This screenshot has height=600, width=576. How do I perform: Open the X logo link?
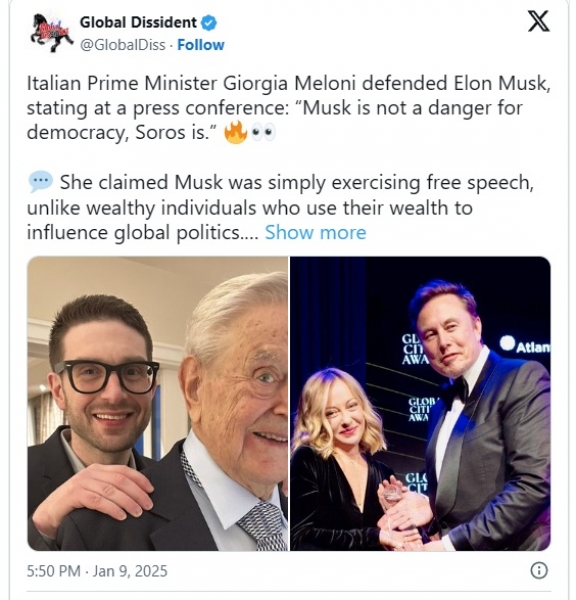point(538,21)
